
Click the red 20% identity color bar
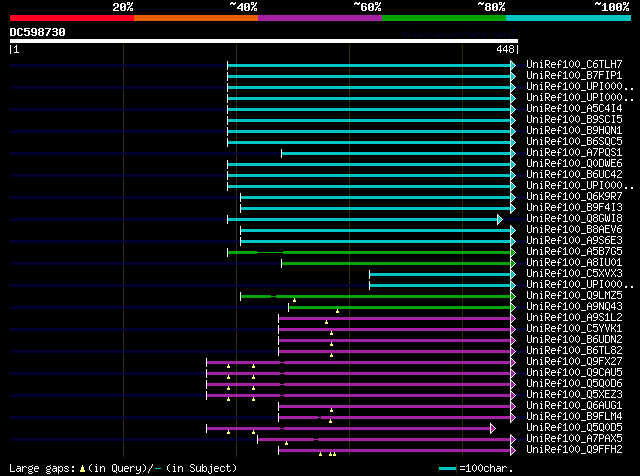pyautogui.click(x=72, y=18)
